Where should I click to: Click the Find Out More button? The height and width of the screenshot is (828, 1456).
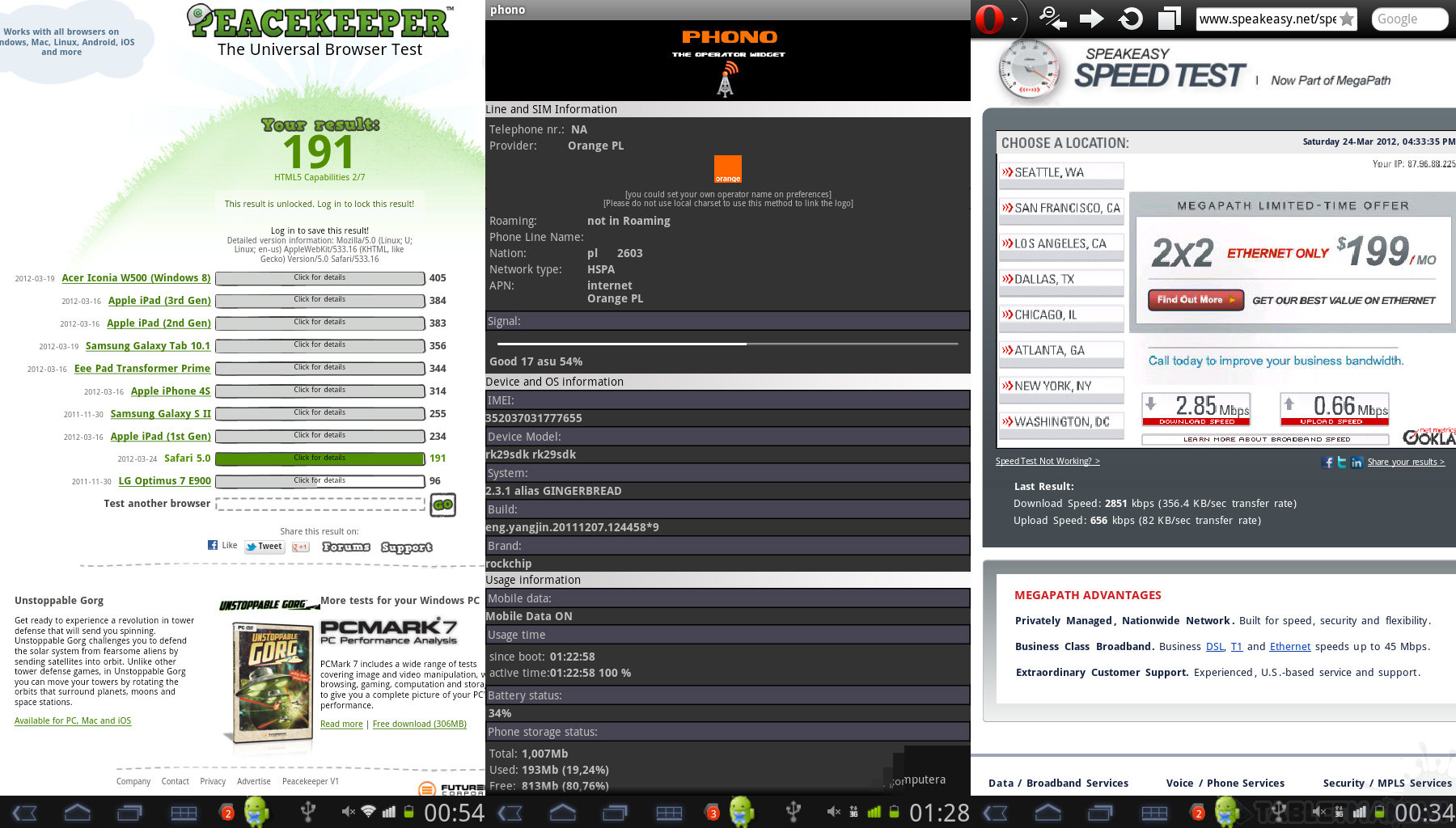(x=1195, y=300)
